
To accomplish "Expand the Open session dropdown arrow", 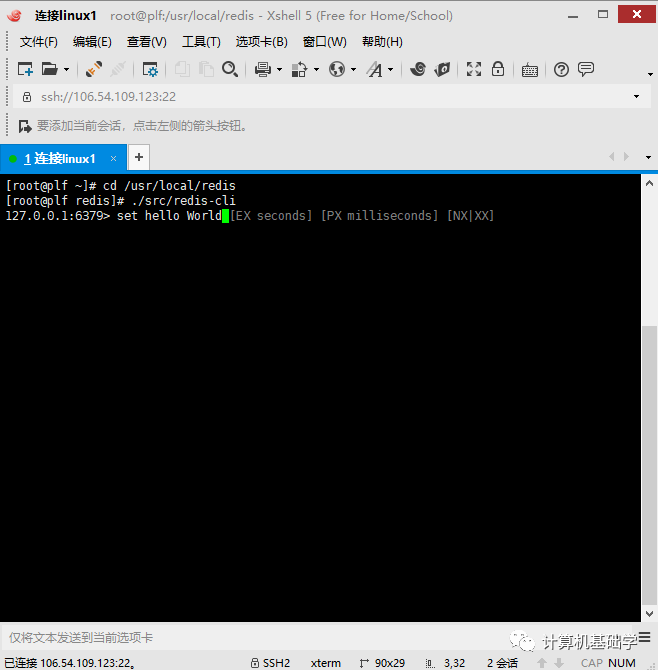I will pos(66,70).
